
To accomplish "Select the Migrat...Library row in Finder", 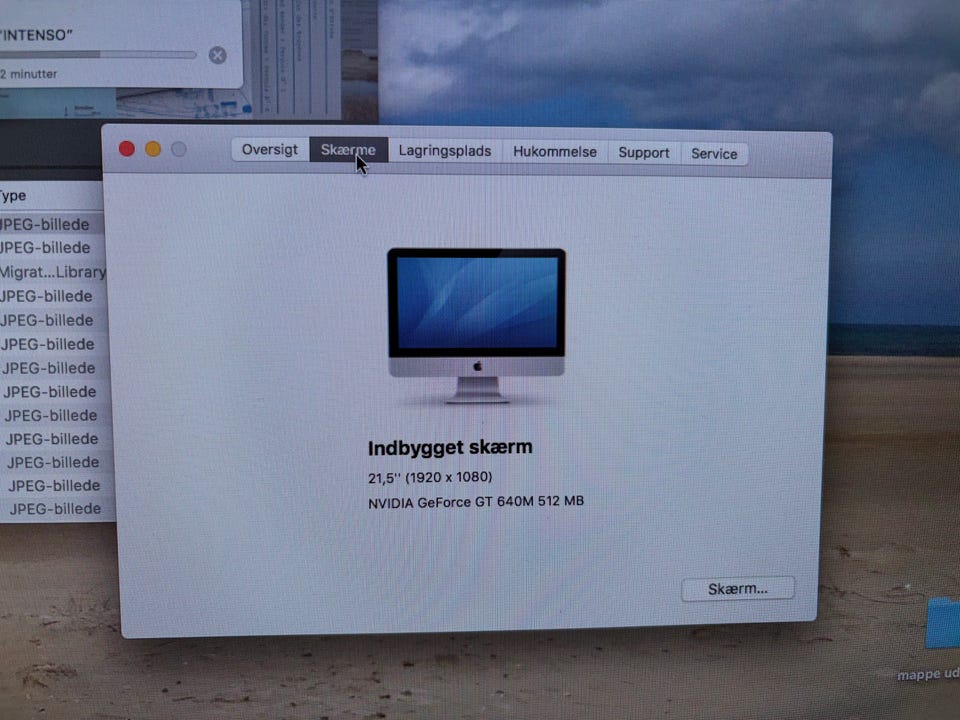I will tap(52, 272).
